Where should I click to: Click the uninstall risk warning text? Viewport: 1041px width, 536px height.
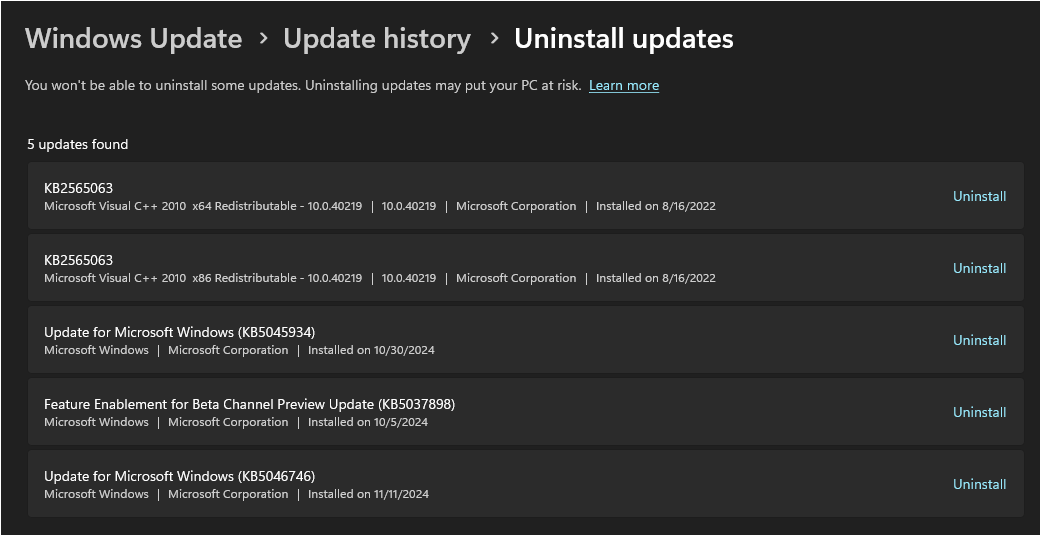302,86
